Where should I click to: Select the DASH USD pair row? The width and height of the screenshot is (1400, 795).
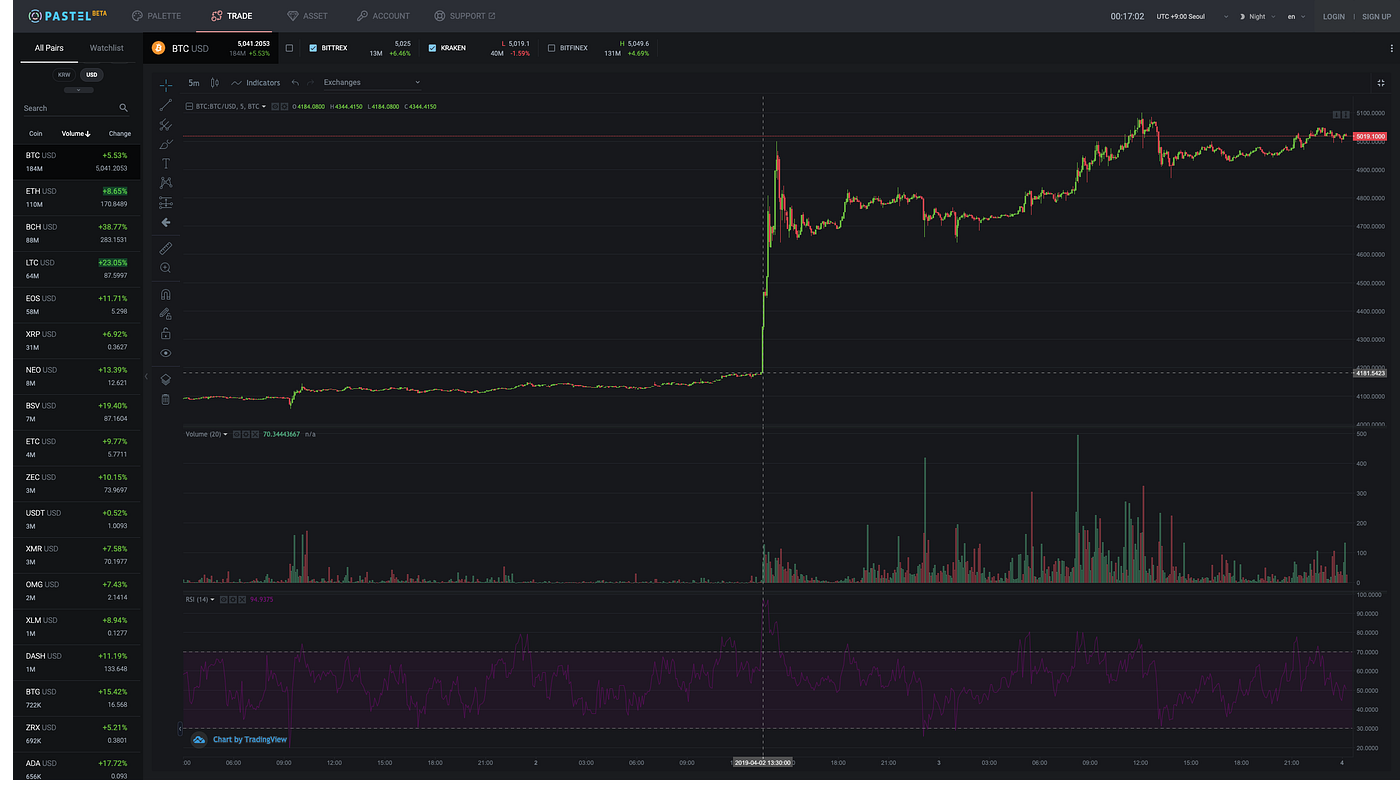77,663
